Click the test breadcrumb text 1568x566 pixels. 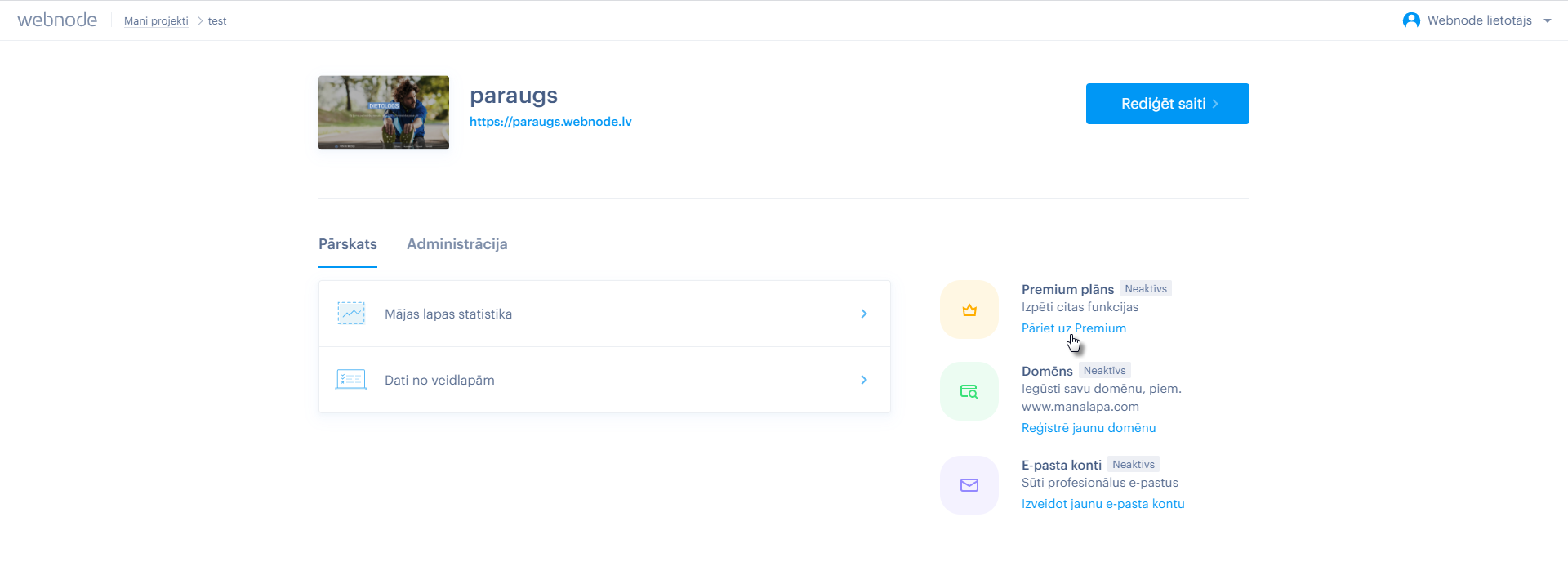(x=217, y=21)
